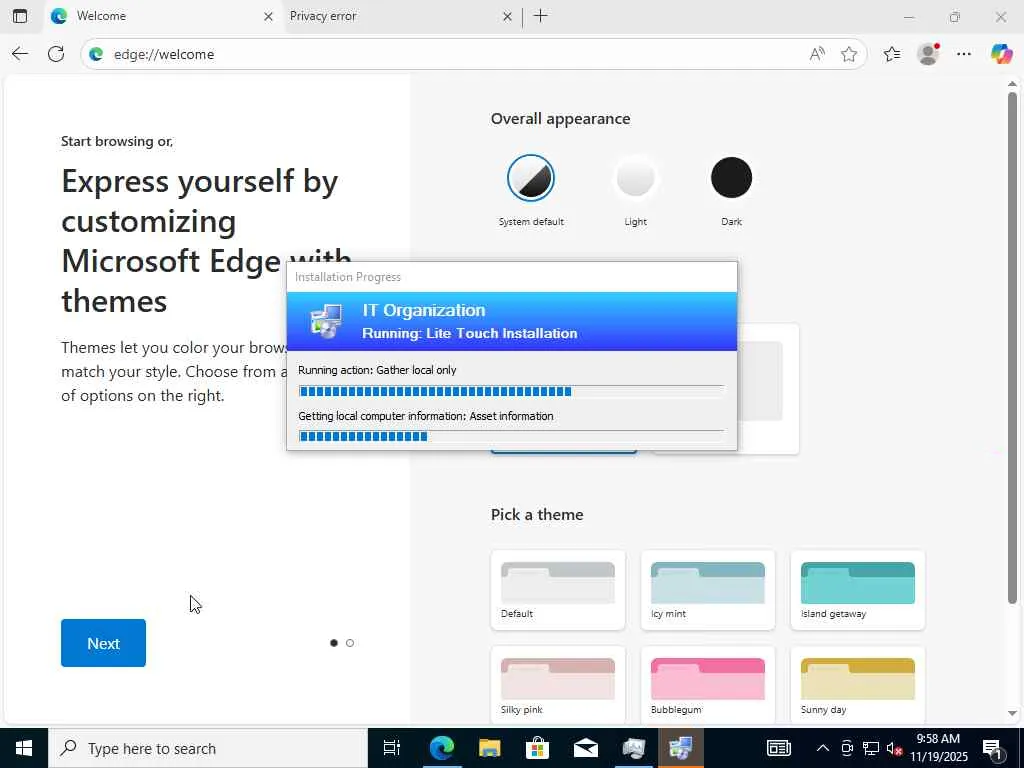Open the Windows Start menu

click(24, 748)
